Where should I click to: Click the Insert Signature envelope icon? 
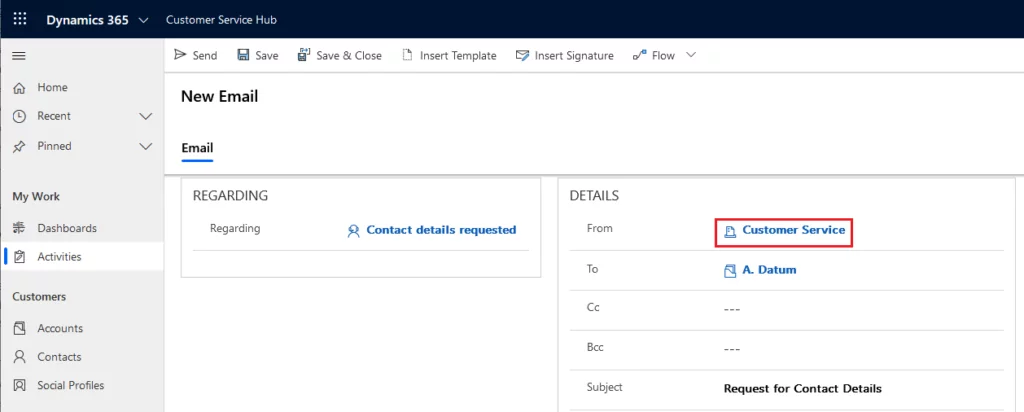(522, 55)
